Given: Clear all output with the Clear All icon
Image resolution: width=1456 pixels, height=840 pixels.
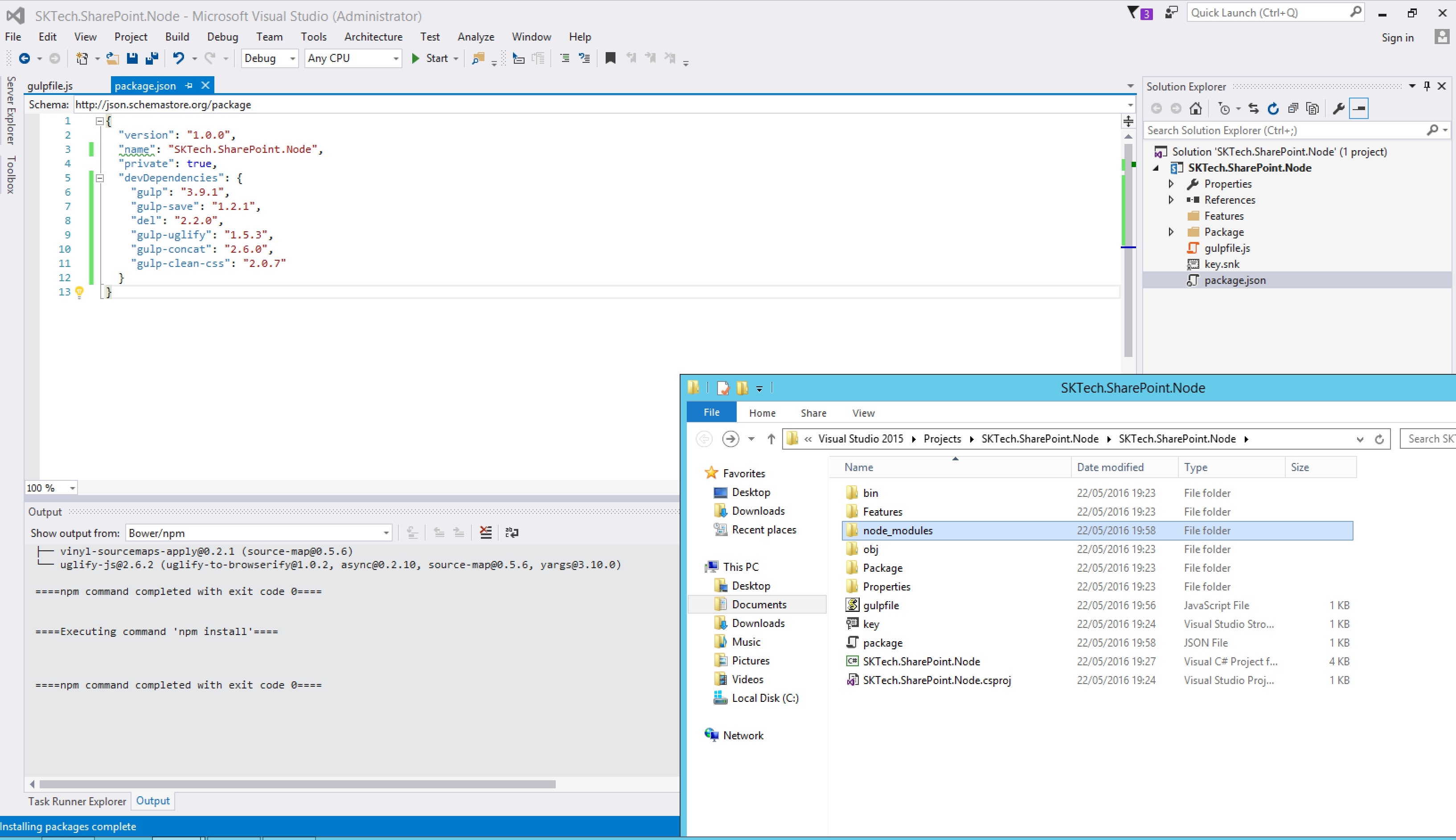Looking at the screenshot, I should coord(486,533).
